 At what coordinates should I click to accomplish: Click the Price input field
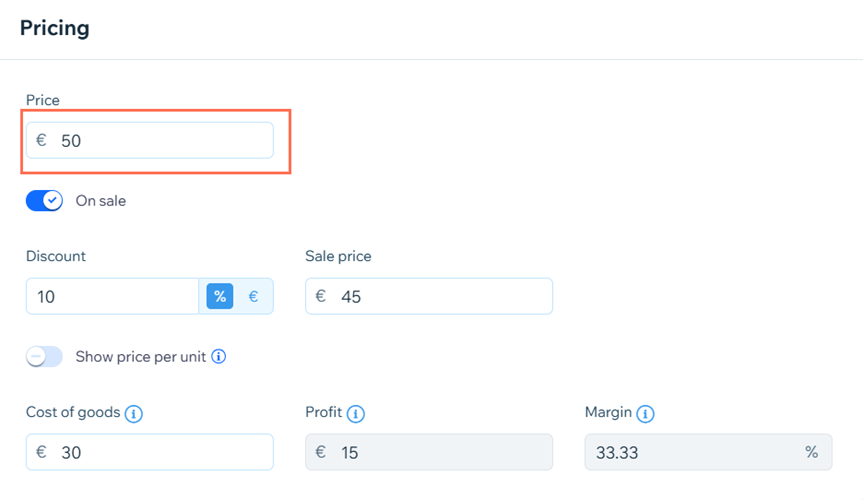point(160,141)
